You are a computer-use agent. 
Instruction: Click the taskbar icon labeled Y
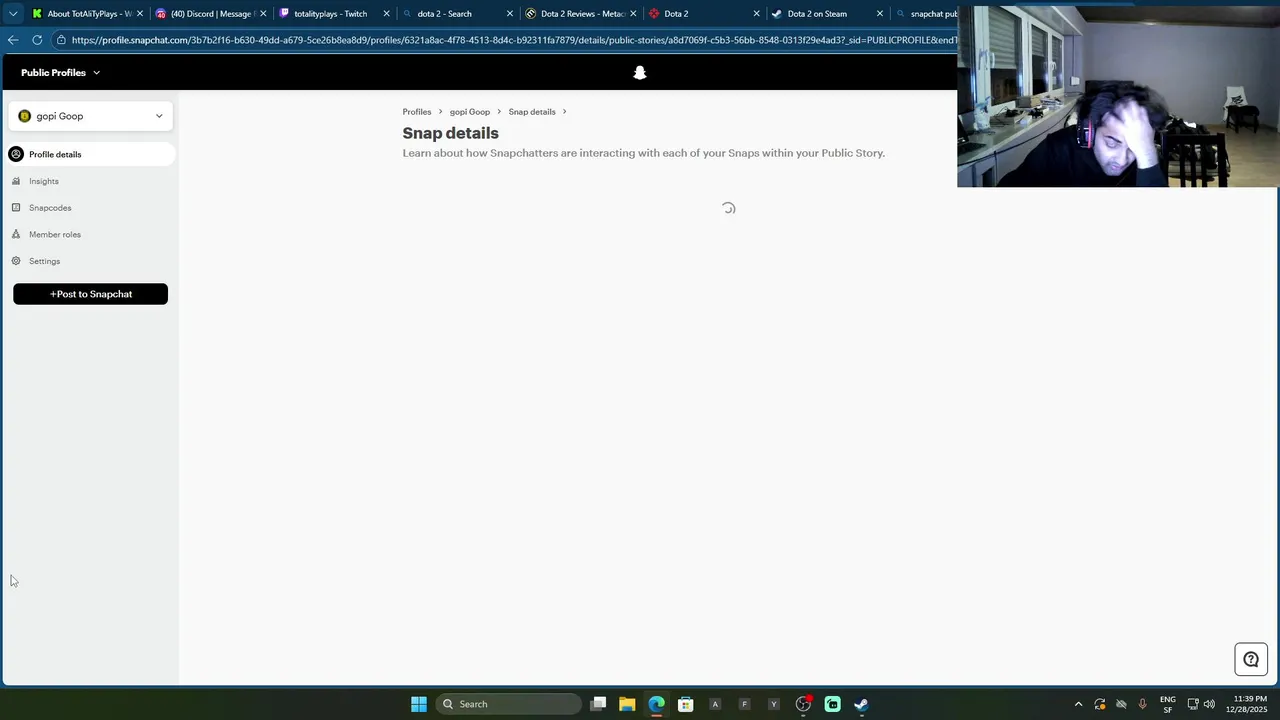click(x=773, y=704)
